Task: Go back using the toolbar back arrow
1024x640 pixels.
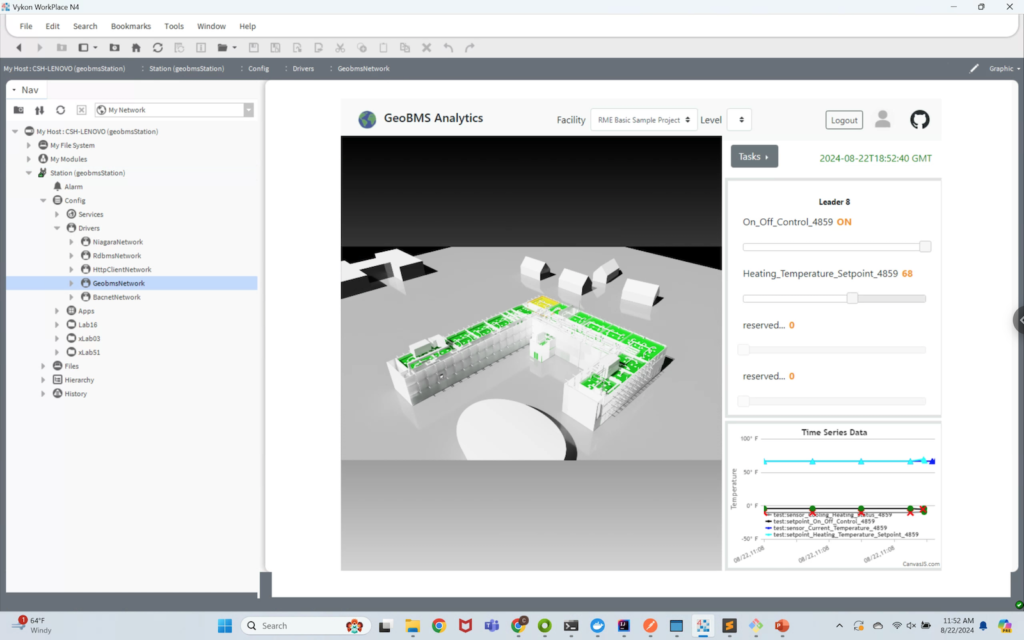Action: pos(19,48)
